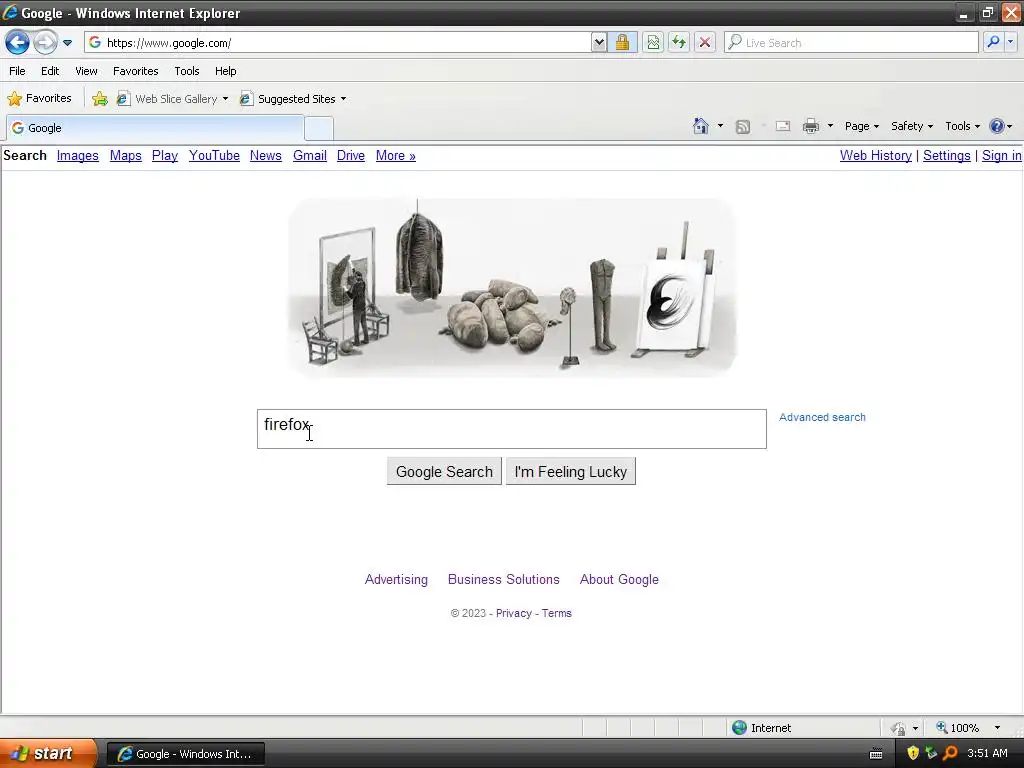Open the Terms link
1024x768 pixels.
(x=556, y=613)
